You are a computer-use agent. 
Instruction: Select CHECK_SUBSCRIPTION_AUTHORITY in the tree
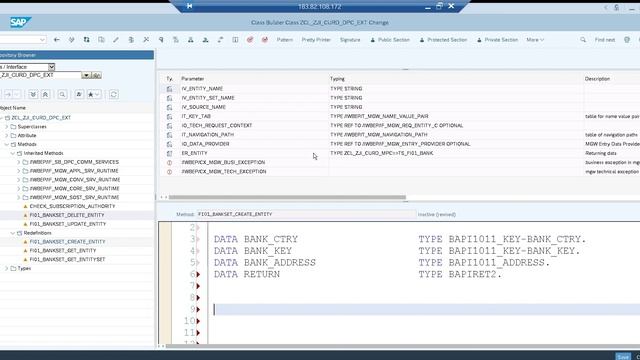pos(72,207)
